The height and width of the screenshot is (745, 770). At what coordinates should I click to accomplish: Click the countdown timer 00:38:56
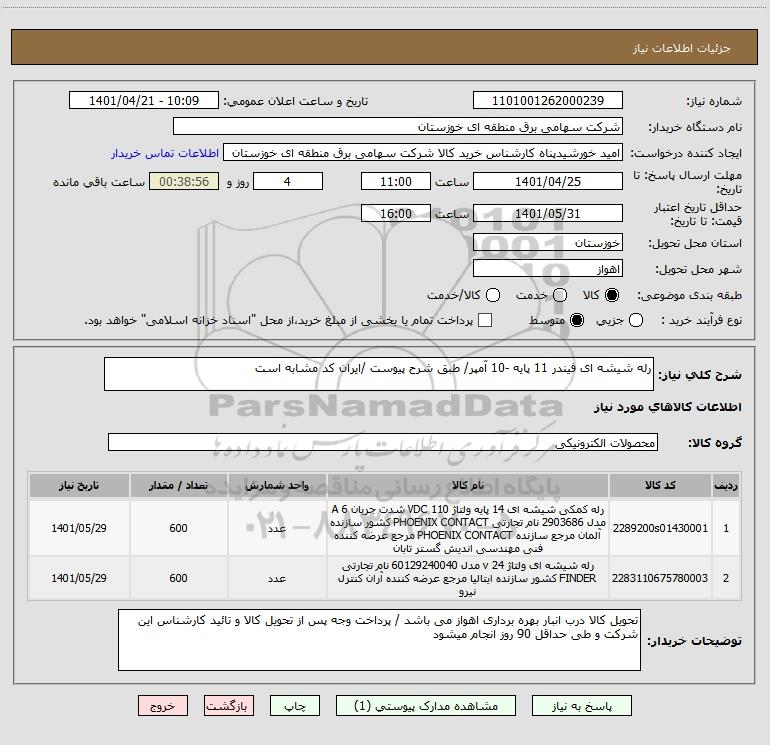tap(184, 182)
